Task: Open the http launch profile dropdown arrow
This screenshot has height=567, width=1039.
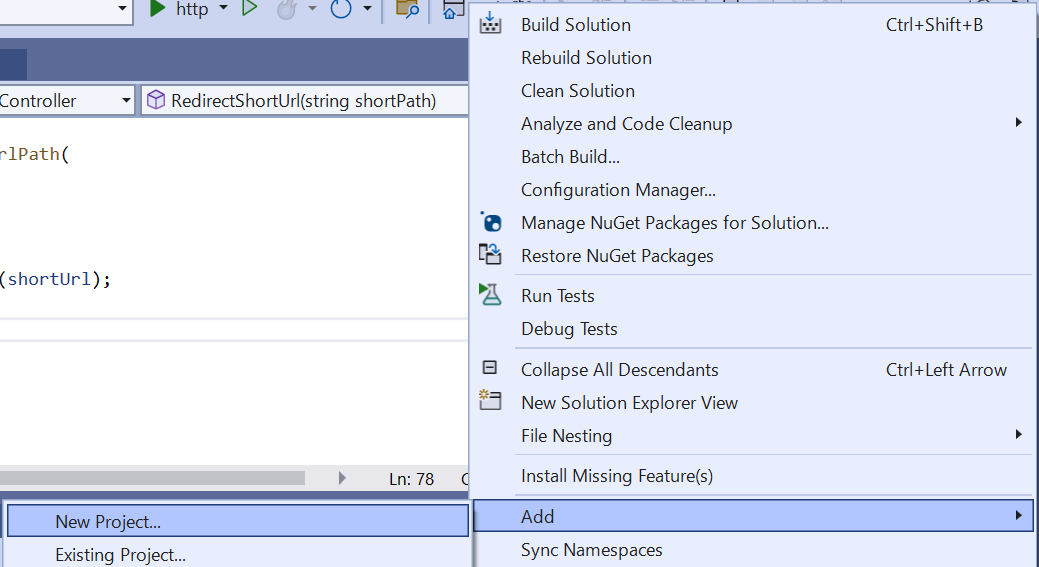Action: point(223,9)
